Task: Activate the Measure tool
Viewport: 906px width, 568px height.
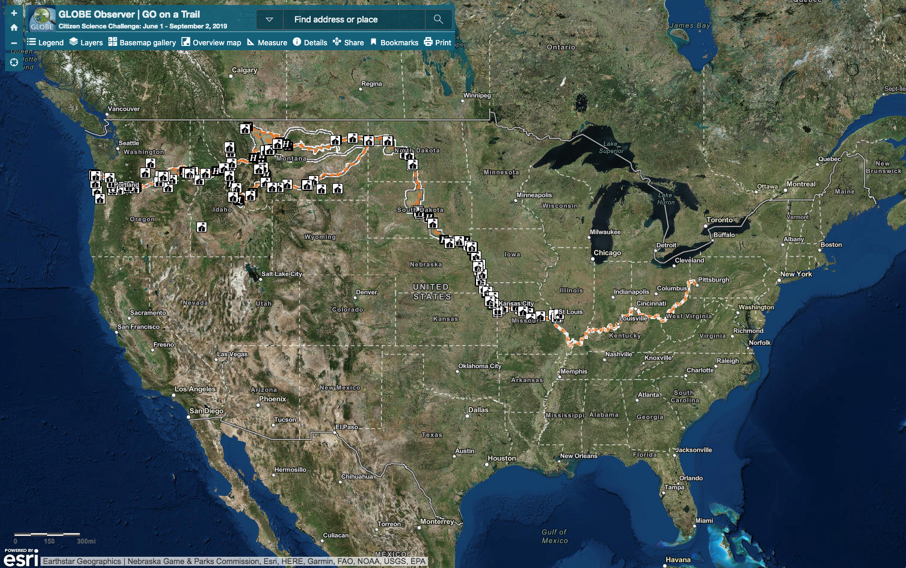Action: (267, 42)
